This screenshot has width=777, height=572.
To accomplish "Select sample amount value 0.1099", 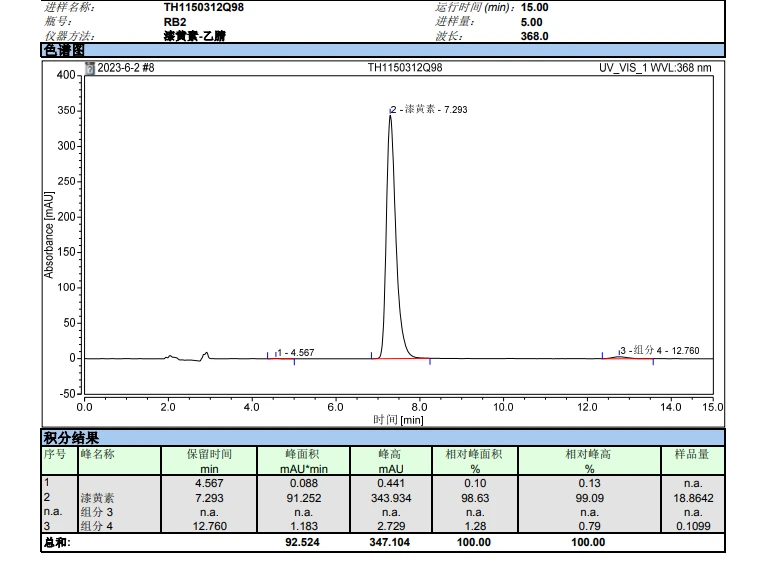I will (693, 526).
